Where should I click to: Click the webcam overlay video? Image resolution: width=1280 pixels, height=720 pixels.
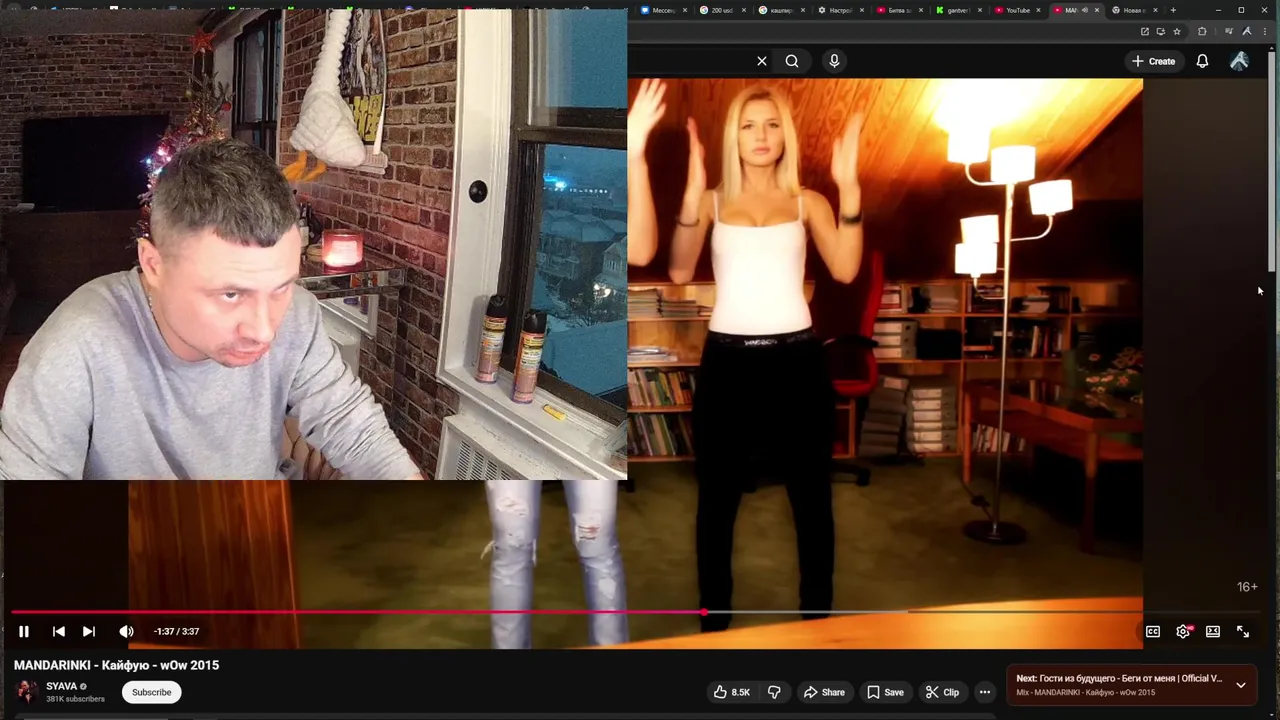313,245
